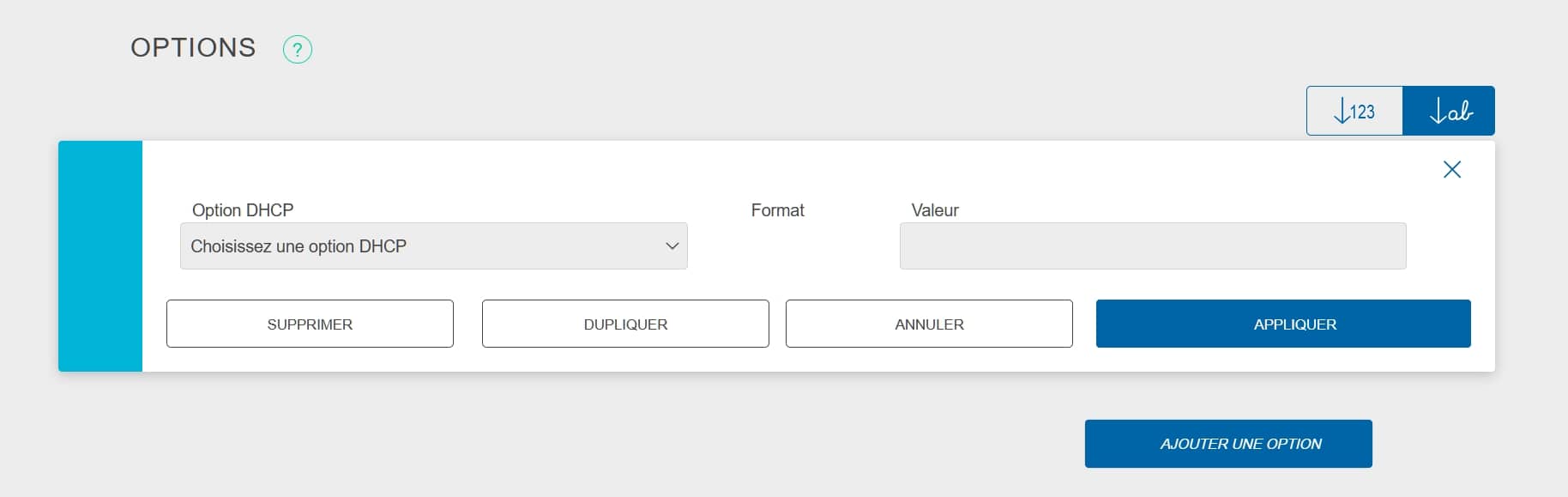Select the "Choisissez une option DHCP" placeholder text
The height and width of the screenshot is (497, 1568).
tap(299, 246)
